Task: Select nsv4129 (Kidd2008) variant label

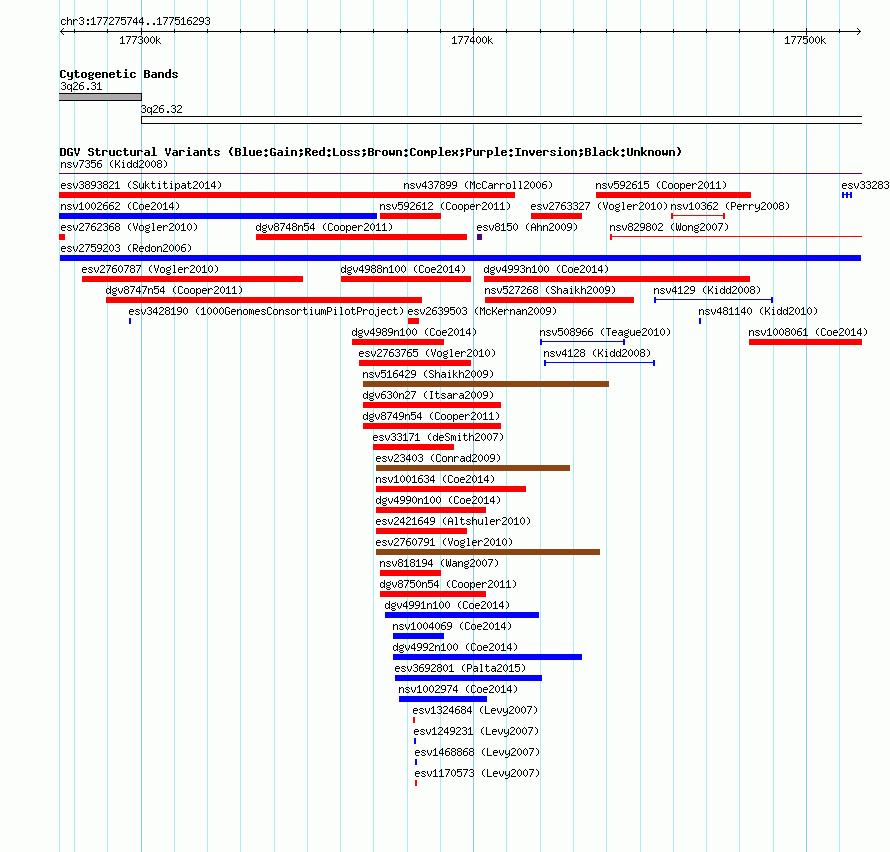Action: click(707, 290)
